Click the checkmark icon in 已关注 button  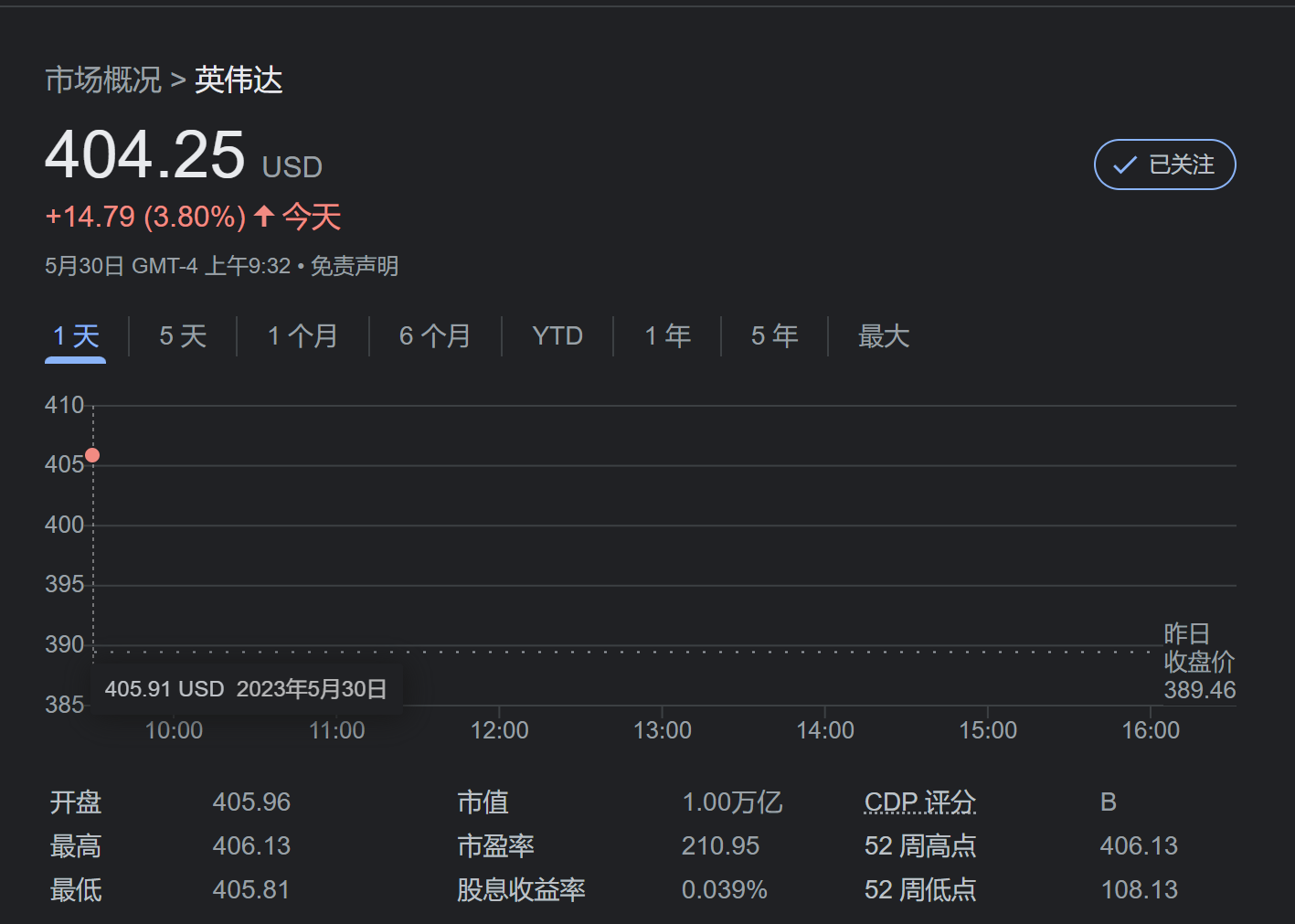1124,165
